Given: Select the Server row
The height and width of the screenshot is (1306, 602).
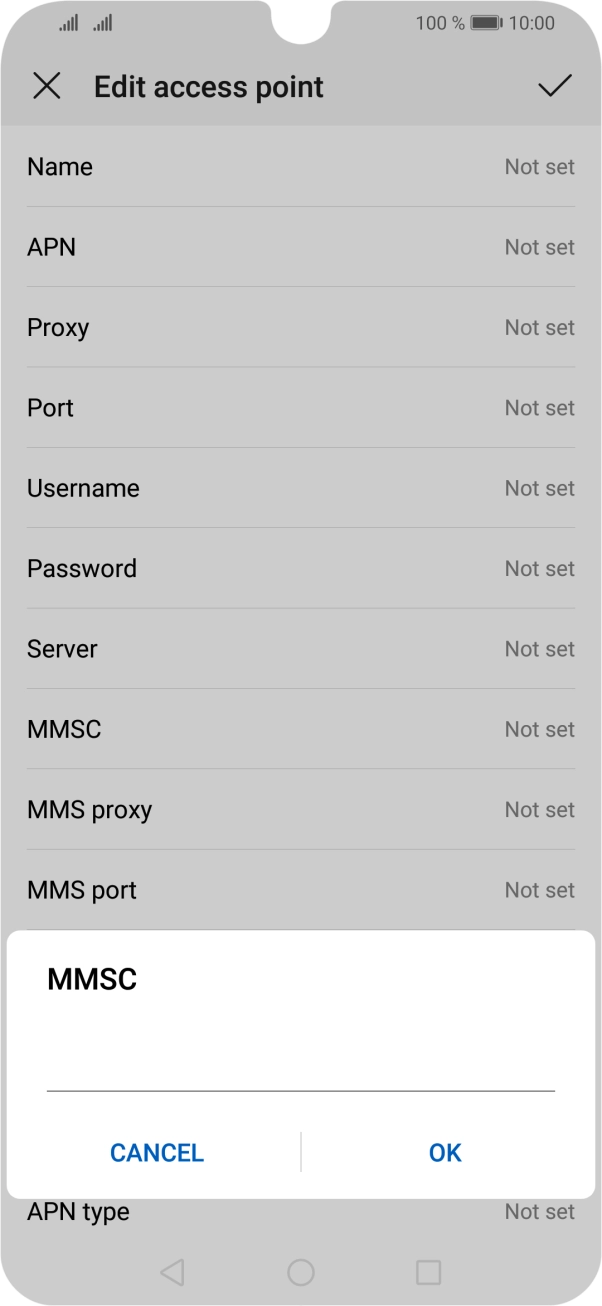Looking at the screenshot, I should [x=300, y=648].
